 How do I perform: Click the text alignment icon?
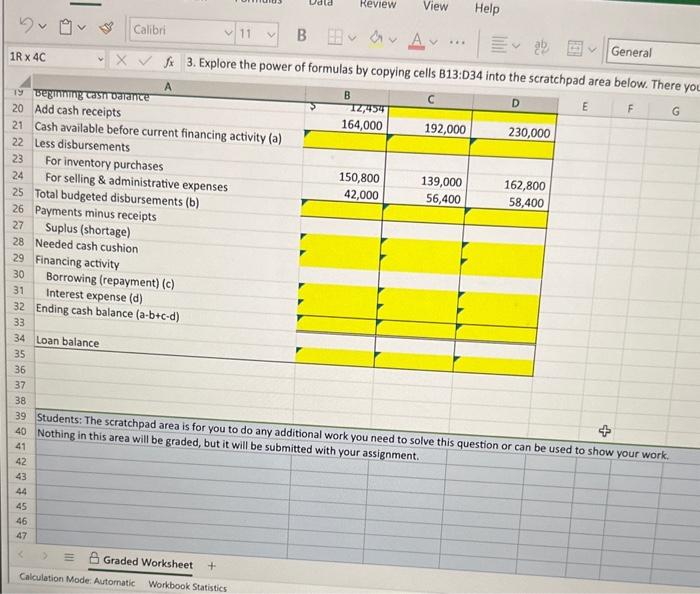(x=499, y=44)
